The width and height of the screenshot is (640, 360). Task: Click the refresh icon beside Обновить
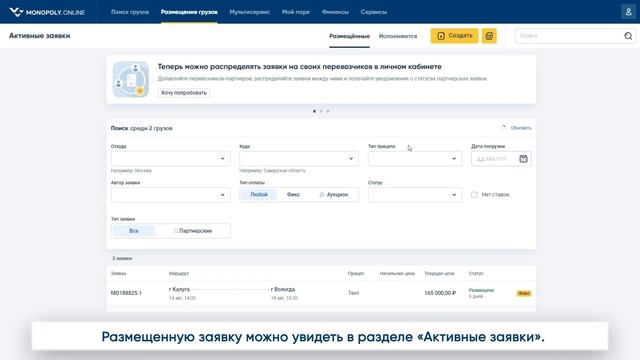[x=504, y=128]
